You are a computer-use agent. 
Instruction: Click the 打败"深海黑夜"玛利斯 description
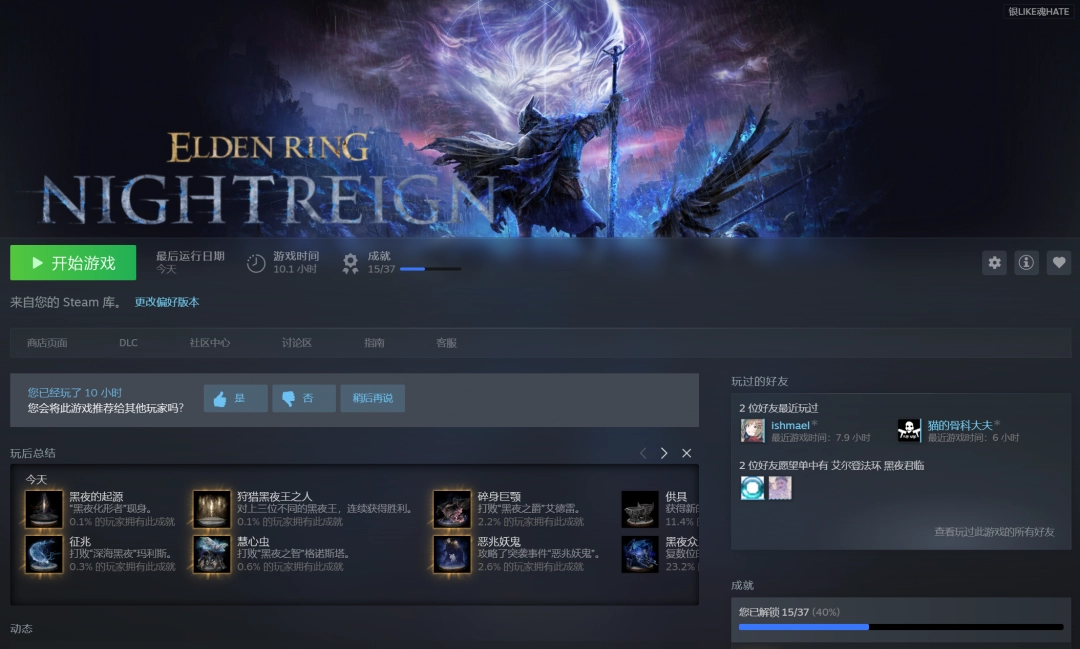tap(123, 554)
